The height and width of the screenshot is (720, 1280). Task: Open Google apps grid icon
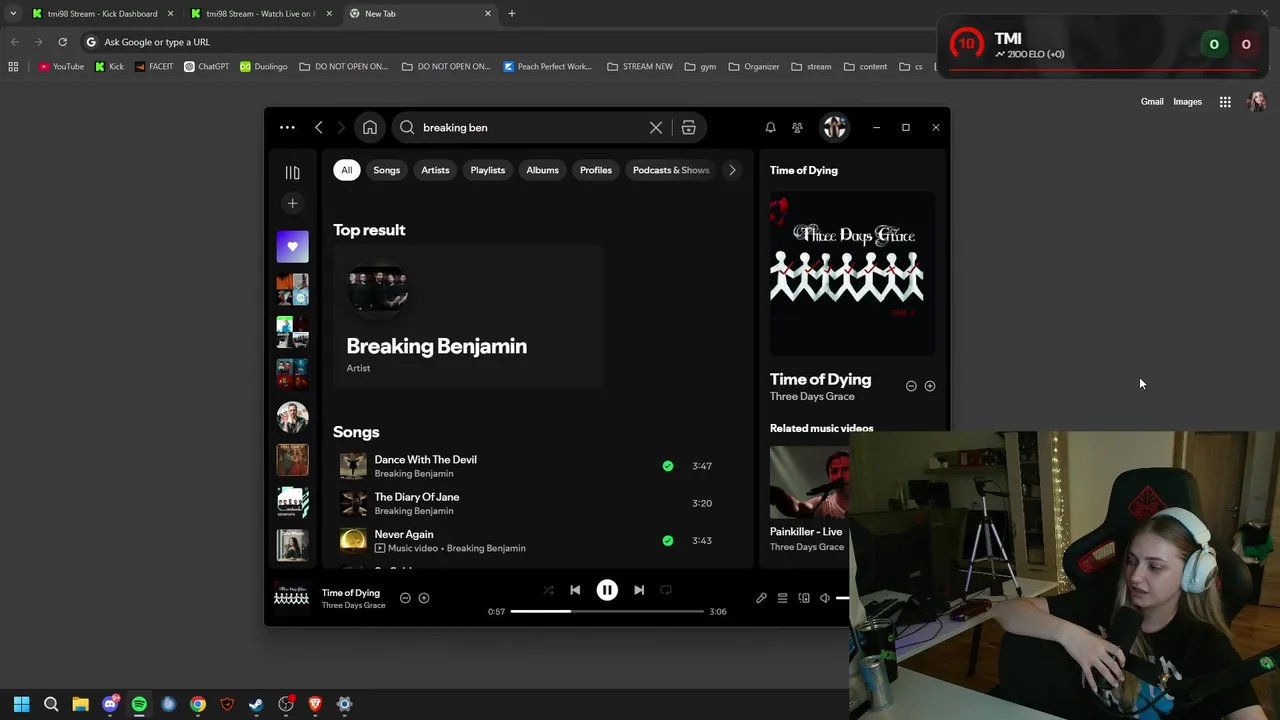(x=1225, y=102)
